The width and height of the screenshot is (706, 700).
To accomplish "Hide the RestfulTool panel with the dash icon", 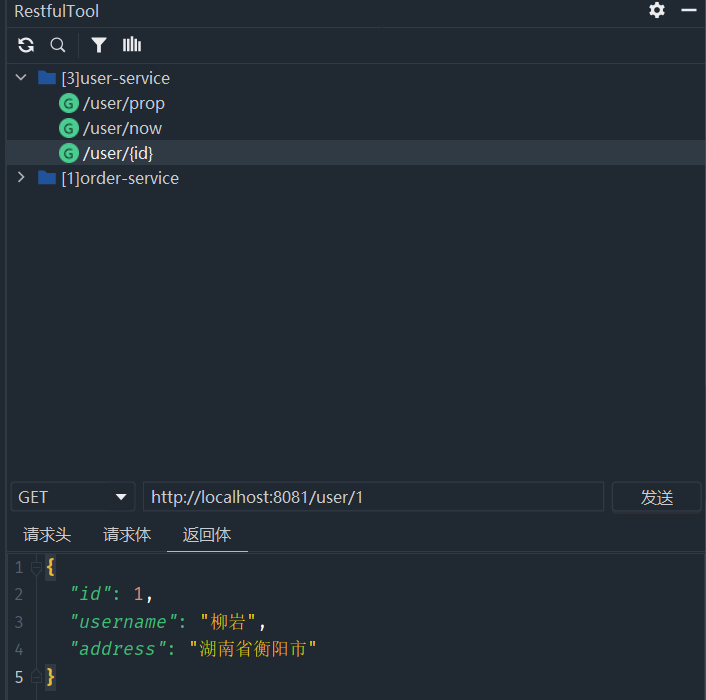I will pos(689,11).
